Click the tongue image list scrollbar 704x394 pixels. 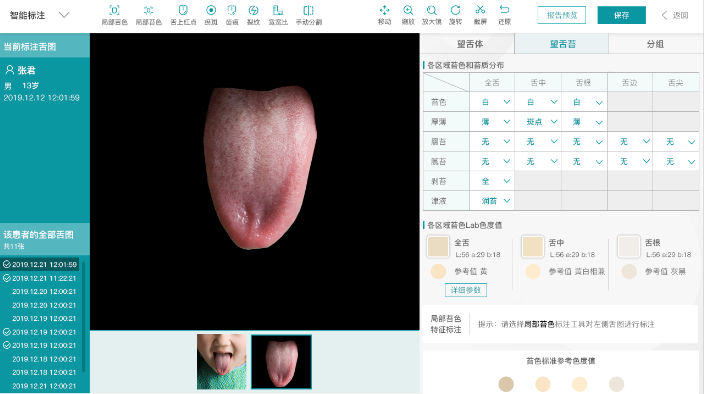coord(84,318)
